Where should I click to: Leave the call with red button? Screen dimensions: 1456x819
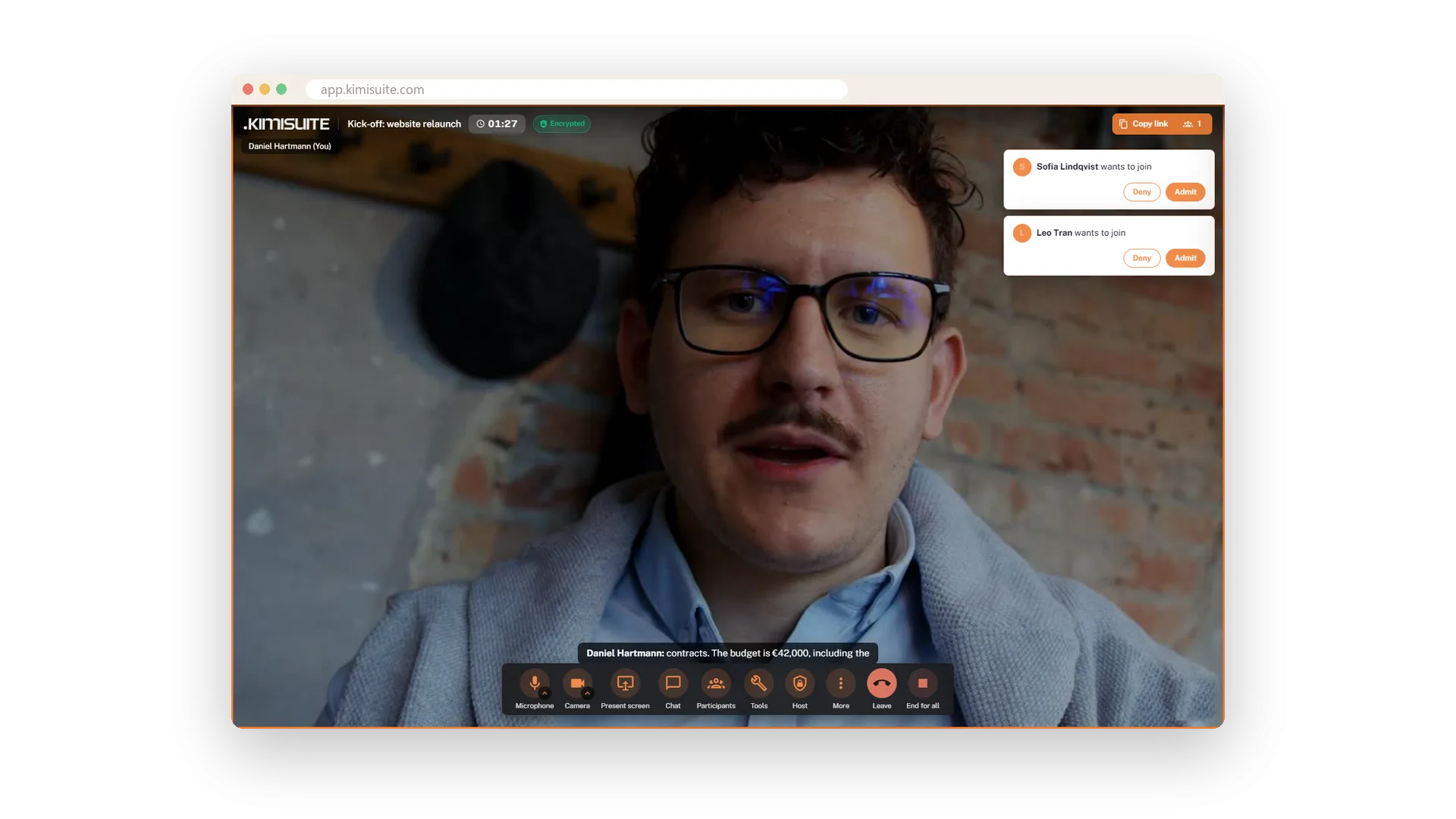(x=881, y=682)
